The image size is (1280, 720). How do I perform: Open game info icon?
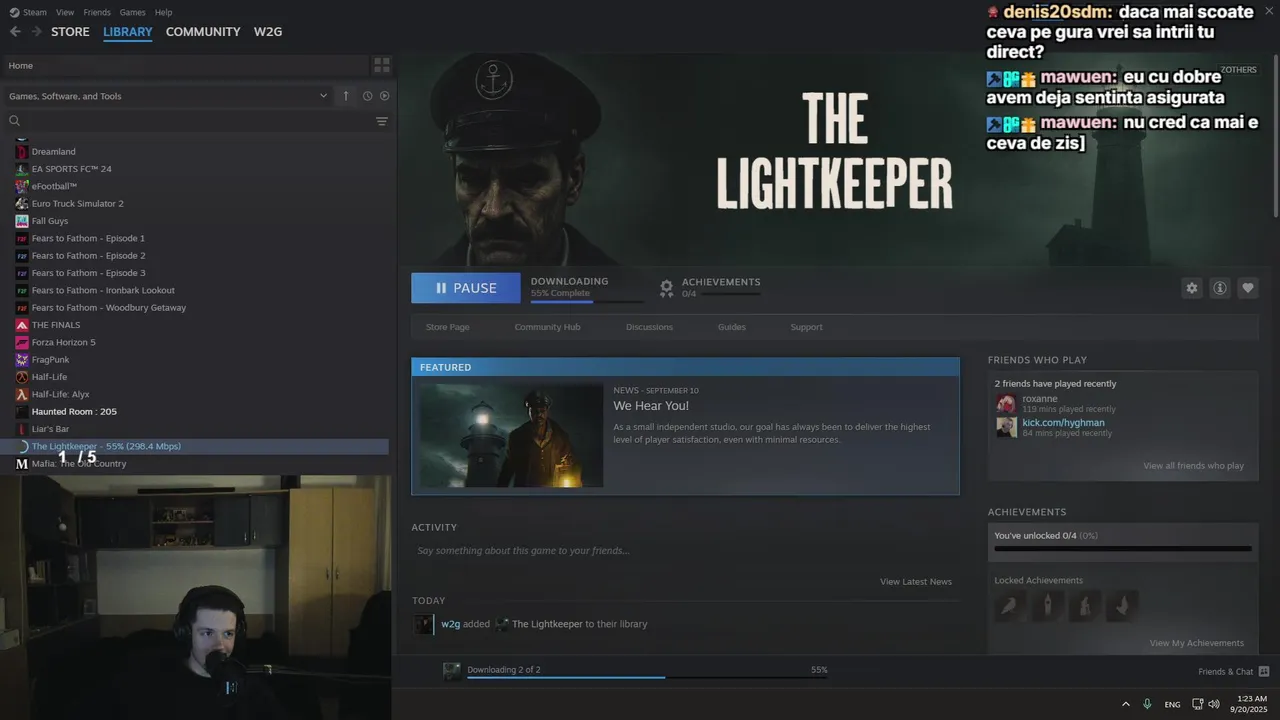(1220, 288)
